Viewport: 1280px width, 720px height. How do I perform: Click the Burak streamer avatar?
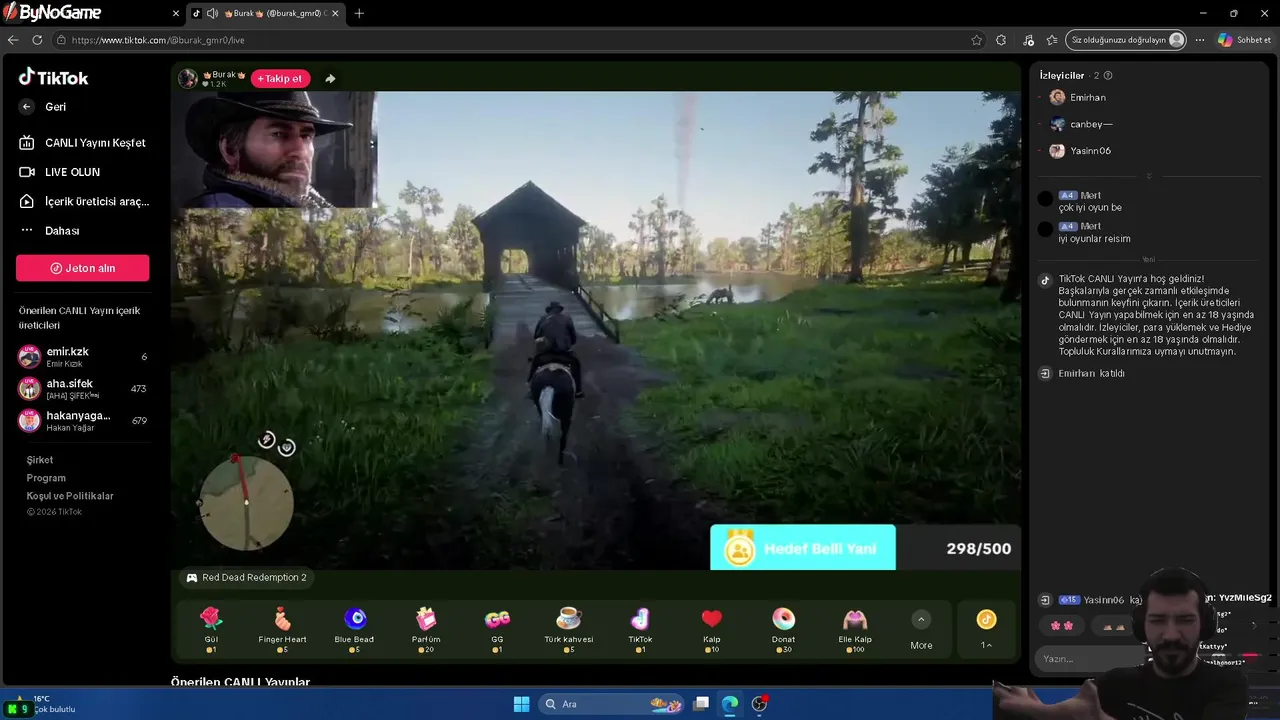188,78
